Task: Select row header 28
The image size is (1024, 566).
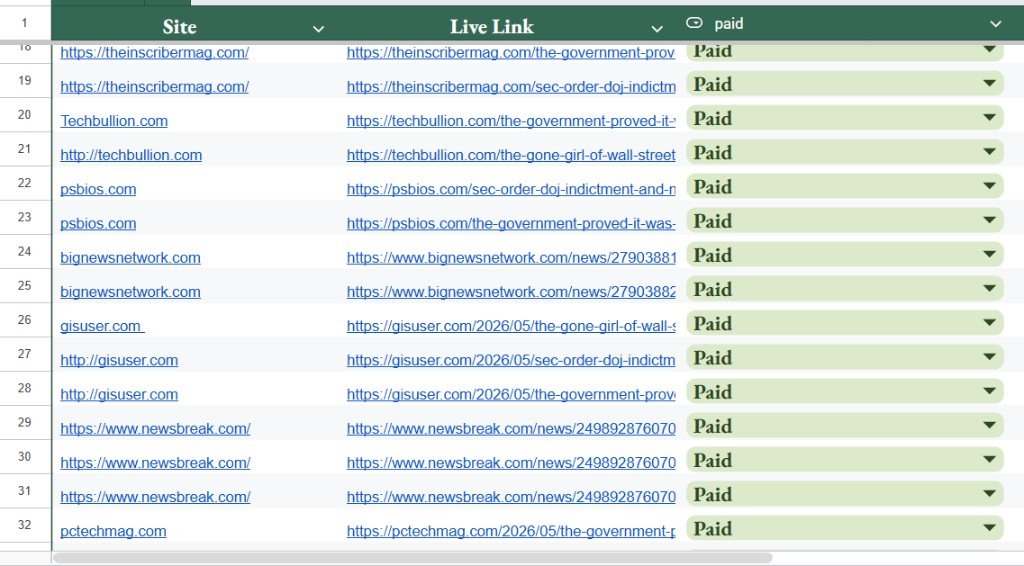Action: tap(25, 388)
